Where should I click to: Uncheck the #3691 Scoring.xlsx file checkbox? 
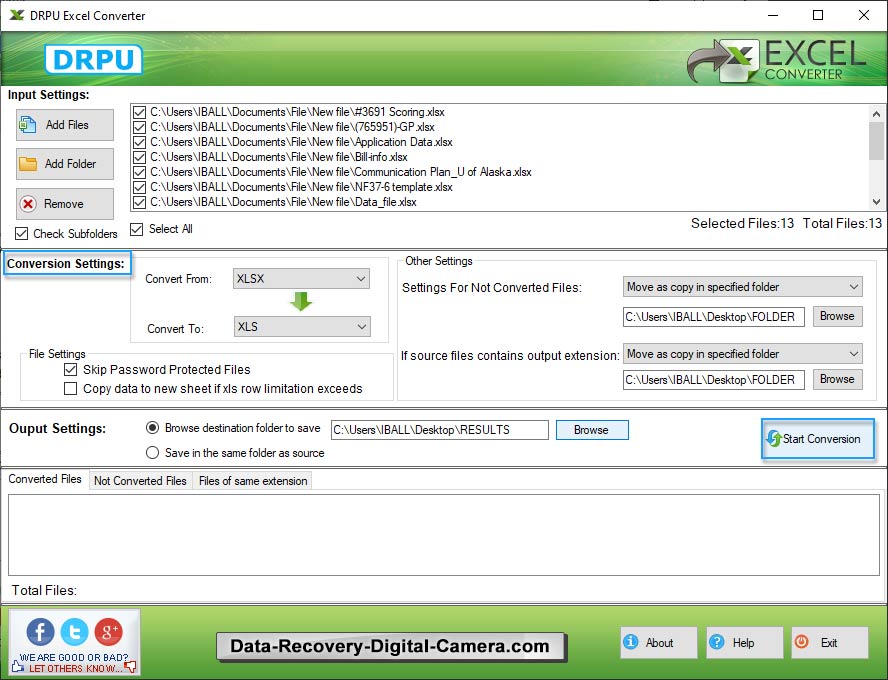point(139,112)
